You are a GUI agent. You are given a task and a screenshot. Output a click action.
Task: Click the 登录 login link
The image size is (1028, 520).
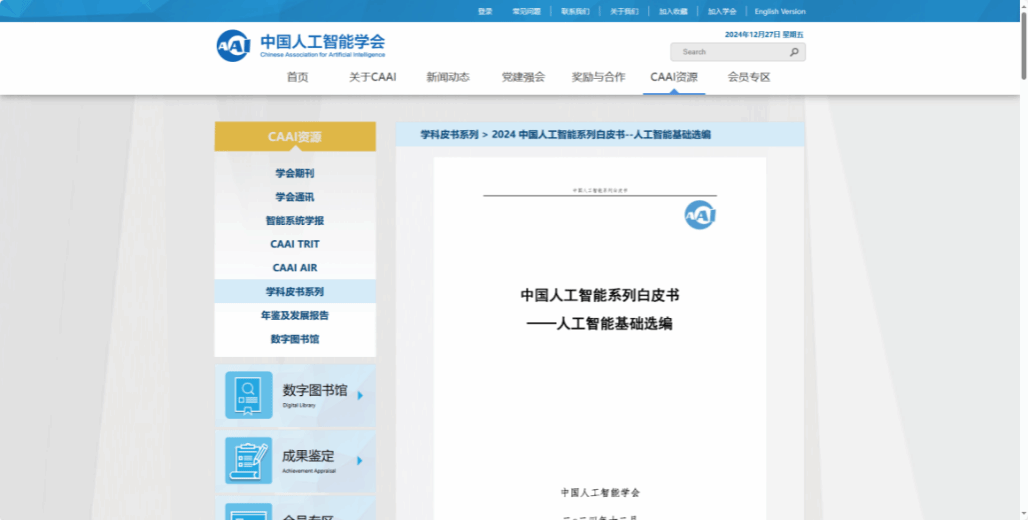pos(485,11)
